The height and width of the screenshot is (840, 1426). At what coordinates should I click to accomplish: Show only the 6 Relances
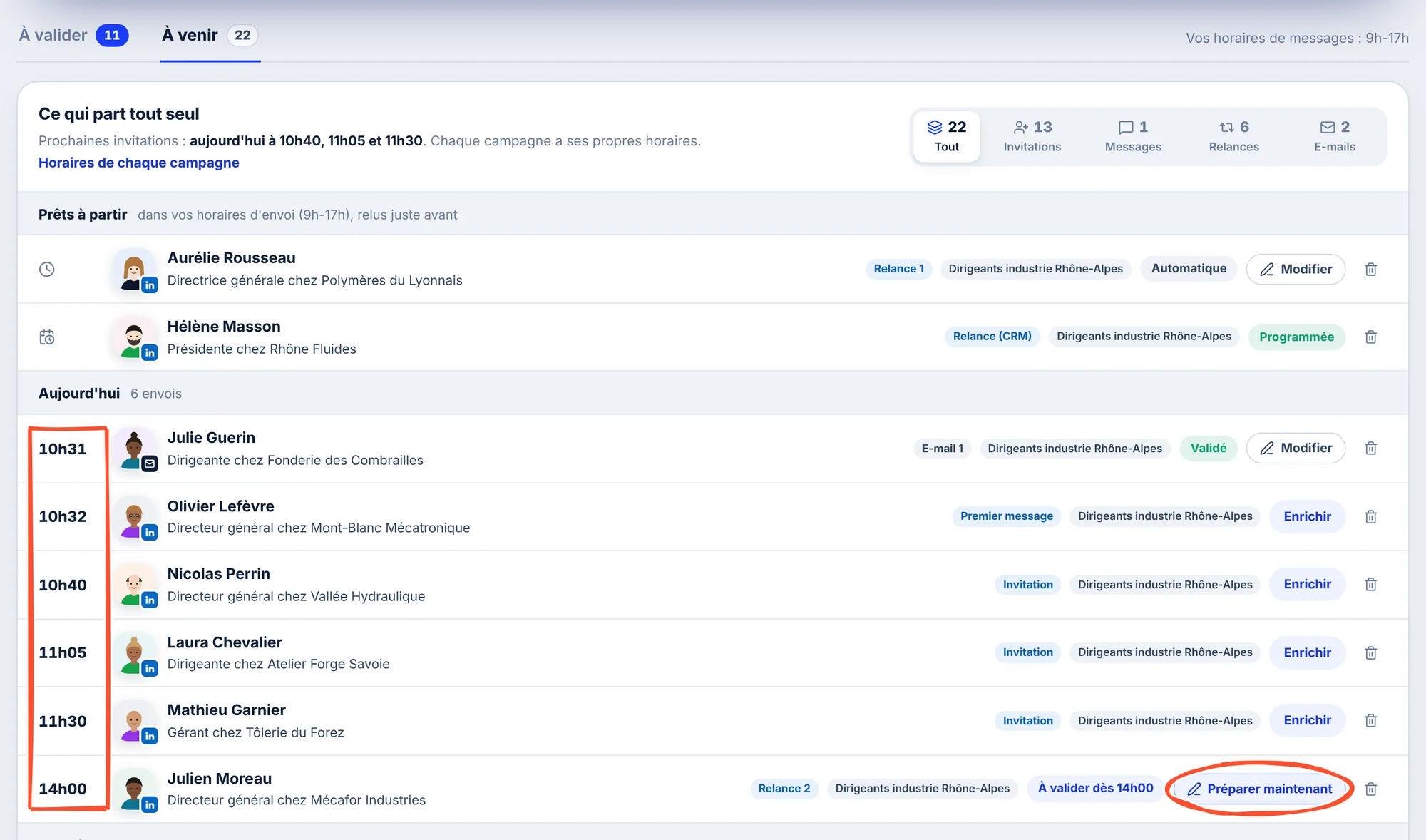click(x=1234, y=136)
